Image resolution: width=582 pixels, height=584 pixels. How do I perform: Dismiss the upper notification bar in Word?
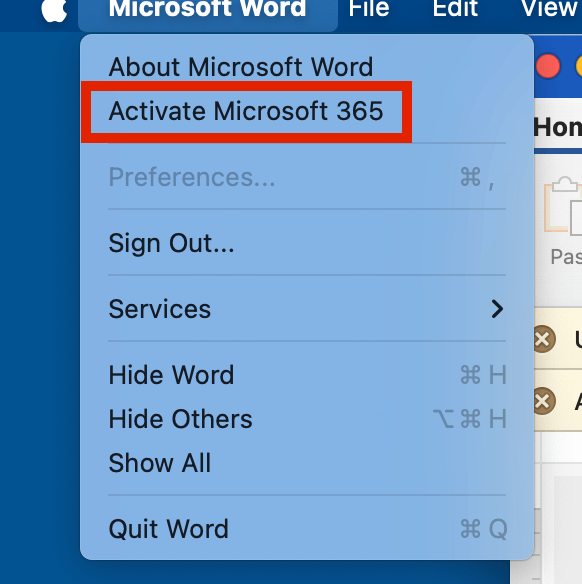click(543, 339)
